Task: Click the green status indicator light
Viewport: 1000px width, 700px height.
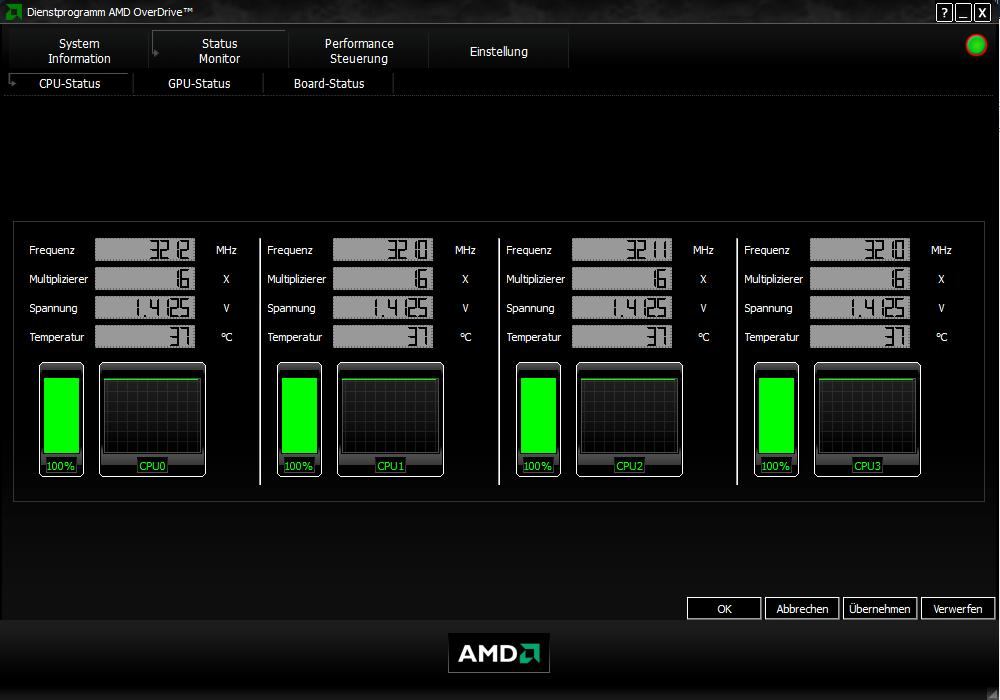Action: click(976, 45)
